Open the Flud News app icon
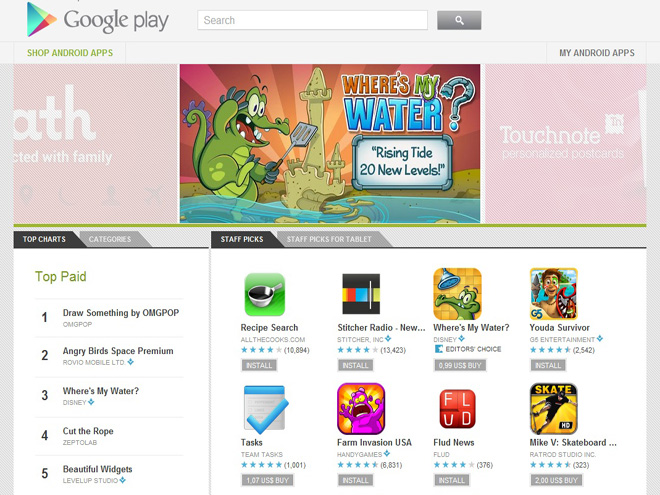The height and width of the screenshot is (495, 660). click(458, 409)
